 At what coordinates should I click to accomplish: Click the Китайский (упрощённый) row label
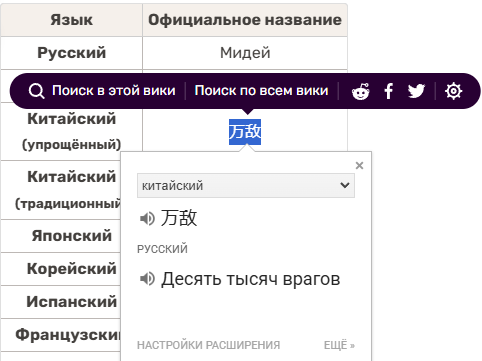(x=72, y=131)
